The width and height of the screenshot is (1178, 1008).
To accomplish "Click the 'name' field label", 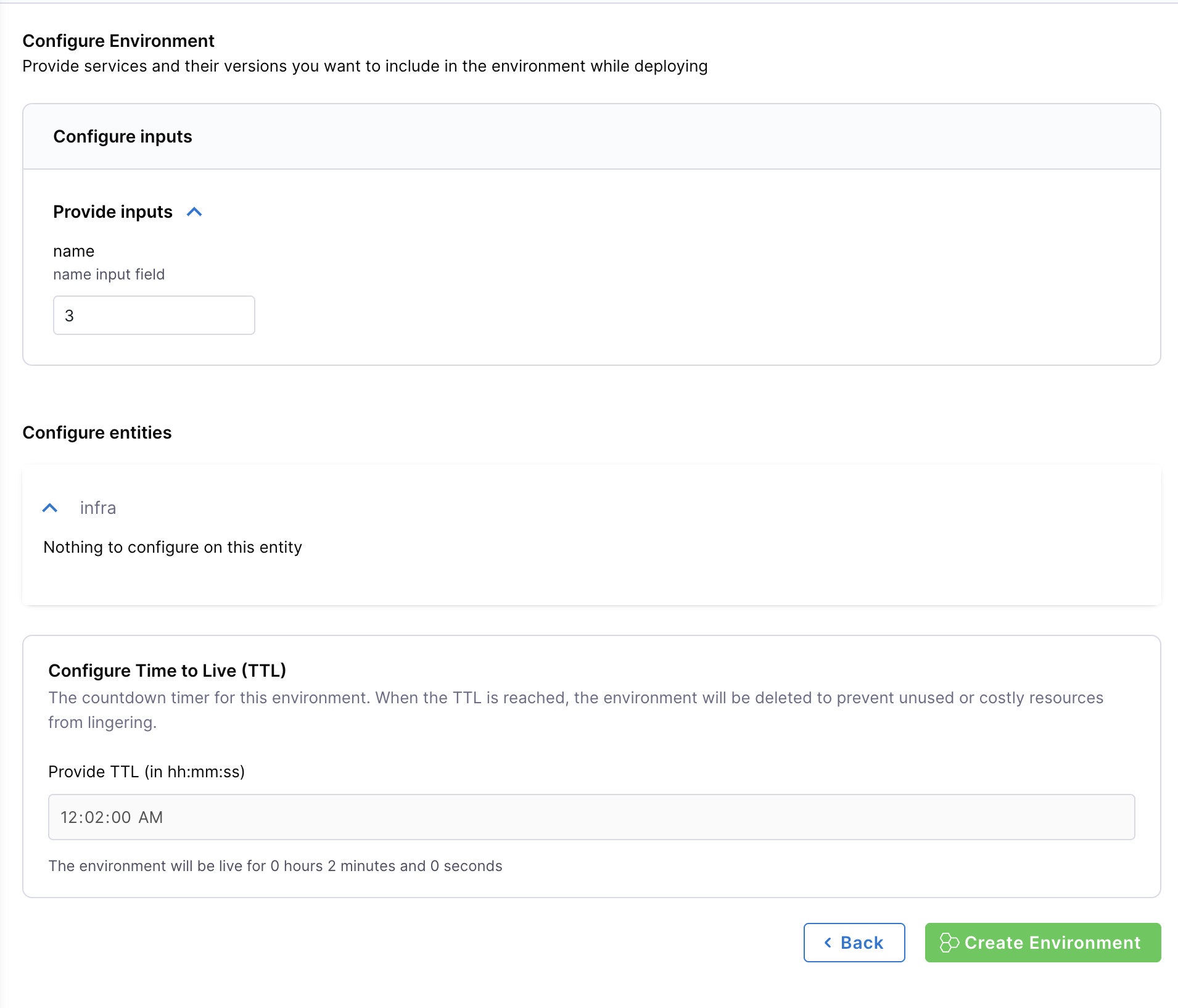I will pyautogui.click(x=73, y=251).
